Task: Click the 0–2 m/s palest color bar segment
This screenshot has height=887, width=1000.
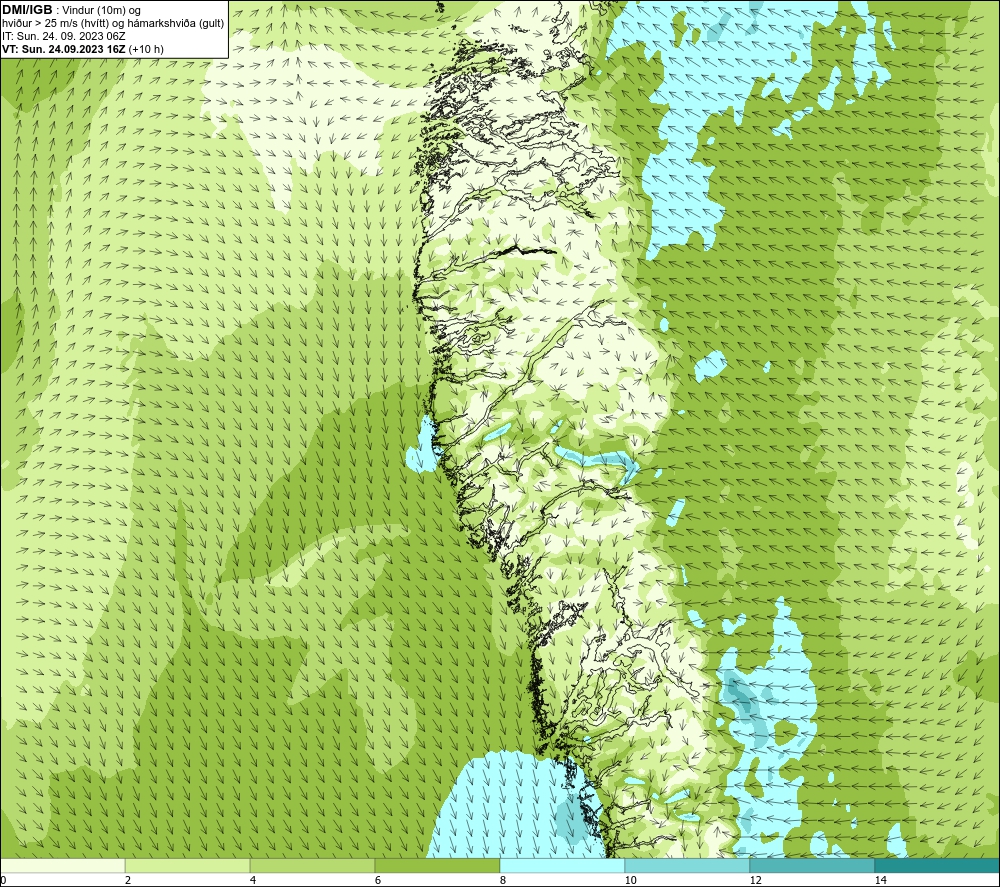Action: (62, 865)
